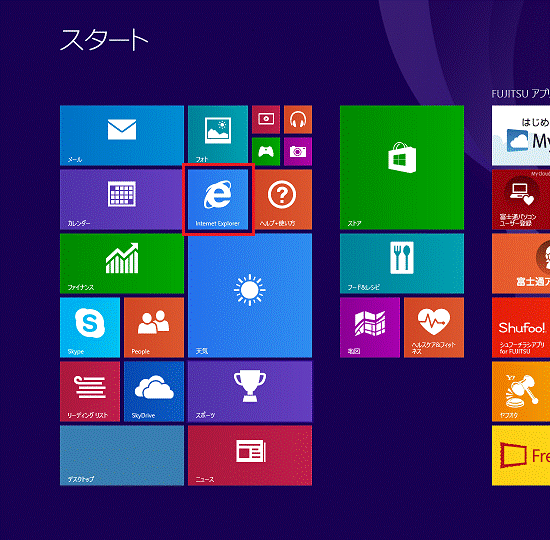Viewport: 550px width, 540px height.
Task: Open the Calendar (カレンダー) tile
Action: point(122,199)
